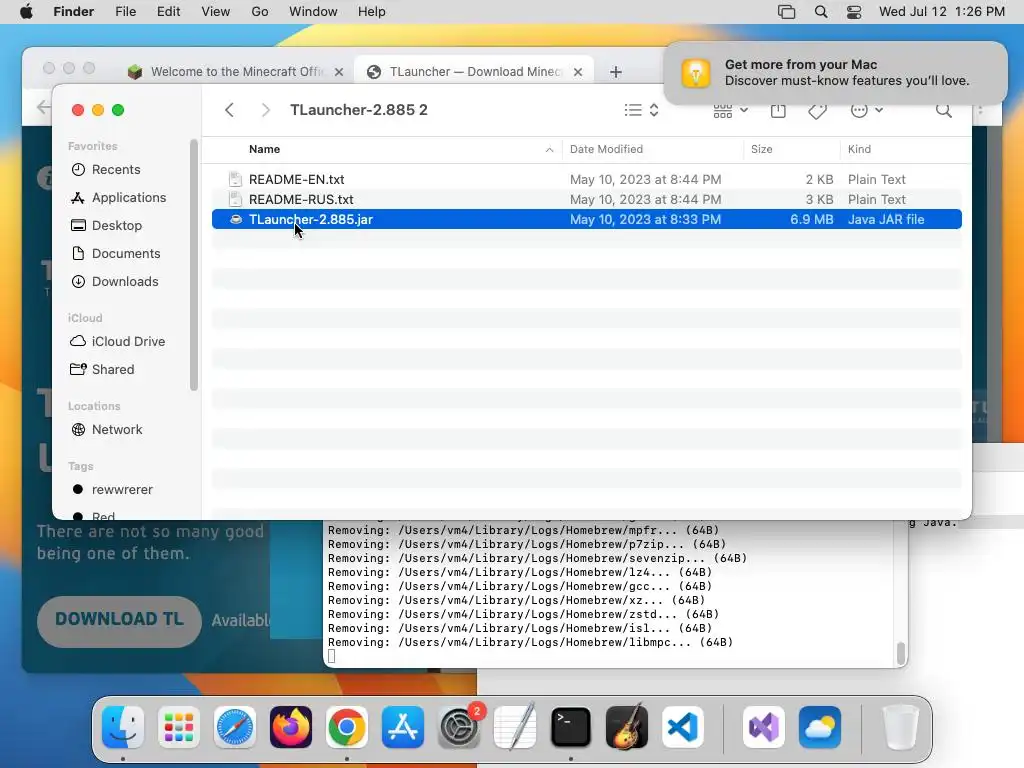Viewport: 1024px width, 768px height.
Task: Open Visual Studio Code from Dock
Action: click(682, 727)
